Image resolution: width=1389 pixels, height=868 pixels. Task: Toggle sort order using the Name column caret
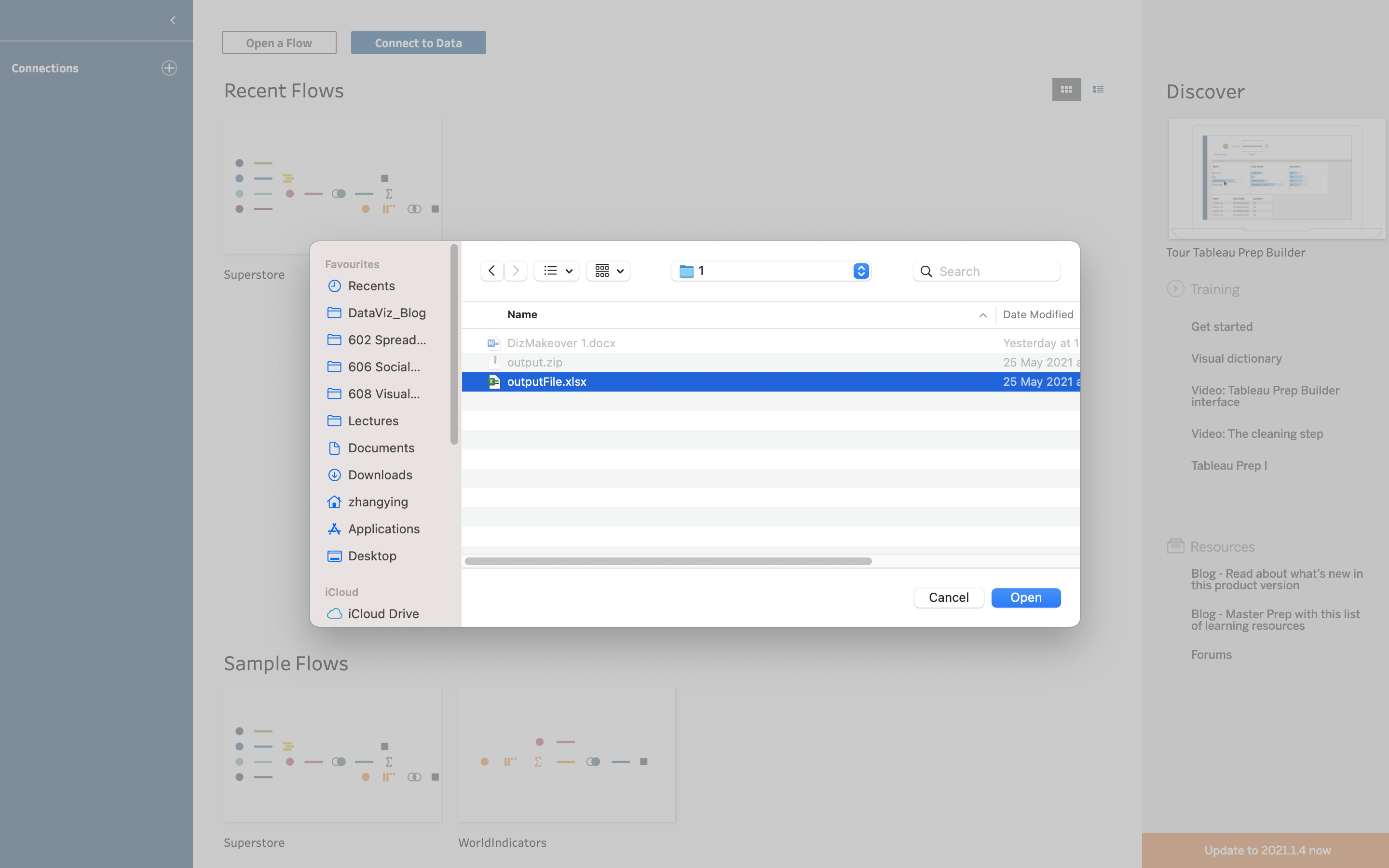982,315
